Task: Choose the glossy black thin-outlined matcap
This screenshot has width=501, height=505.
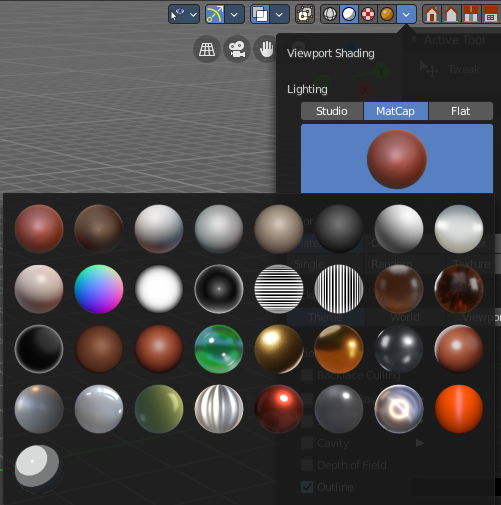Action: 39,349
